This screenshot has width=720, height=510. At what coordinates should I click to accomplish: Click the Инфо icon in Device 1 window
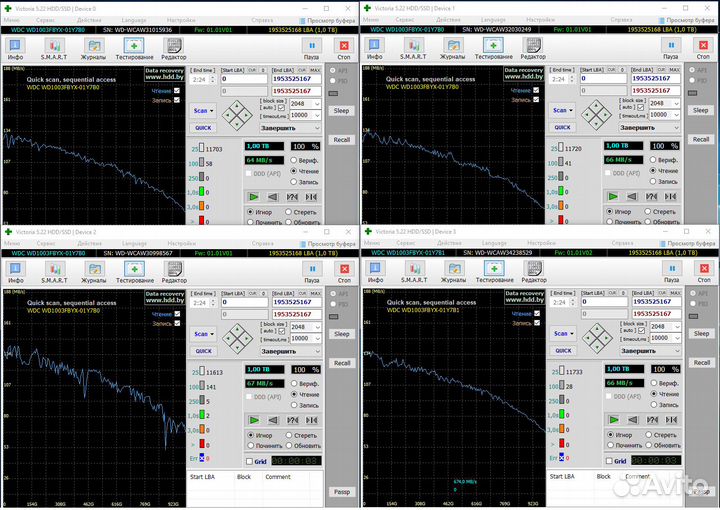coord(375,47)
